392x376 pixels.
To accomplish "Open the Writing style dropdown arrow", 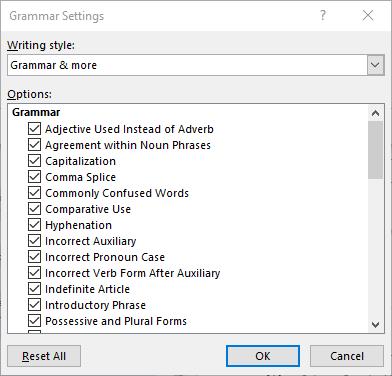I will [375, 65].
